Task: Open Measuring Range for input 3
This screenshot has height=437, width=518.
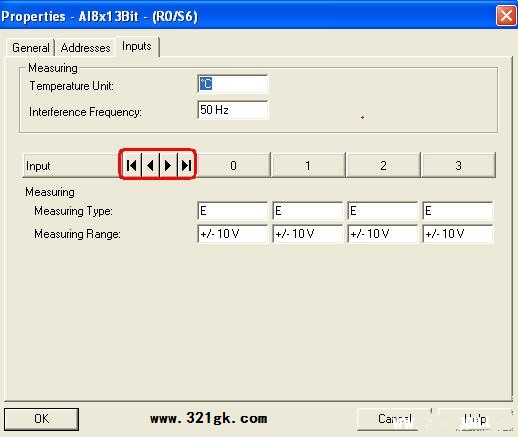Action: tap(458, 234)
